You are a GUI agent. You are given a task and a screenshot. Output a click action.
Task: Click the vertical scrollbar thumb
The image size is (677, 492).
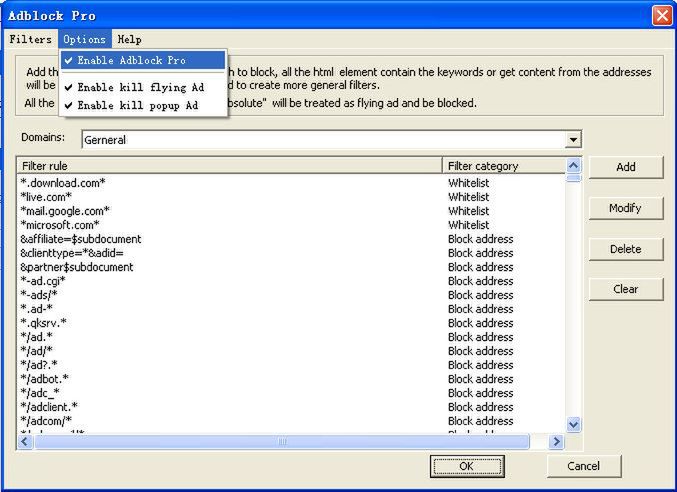(573, 178)
